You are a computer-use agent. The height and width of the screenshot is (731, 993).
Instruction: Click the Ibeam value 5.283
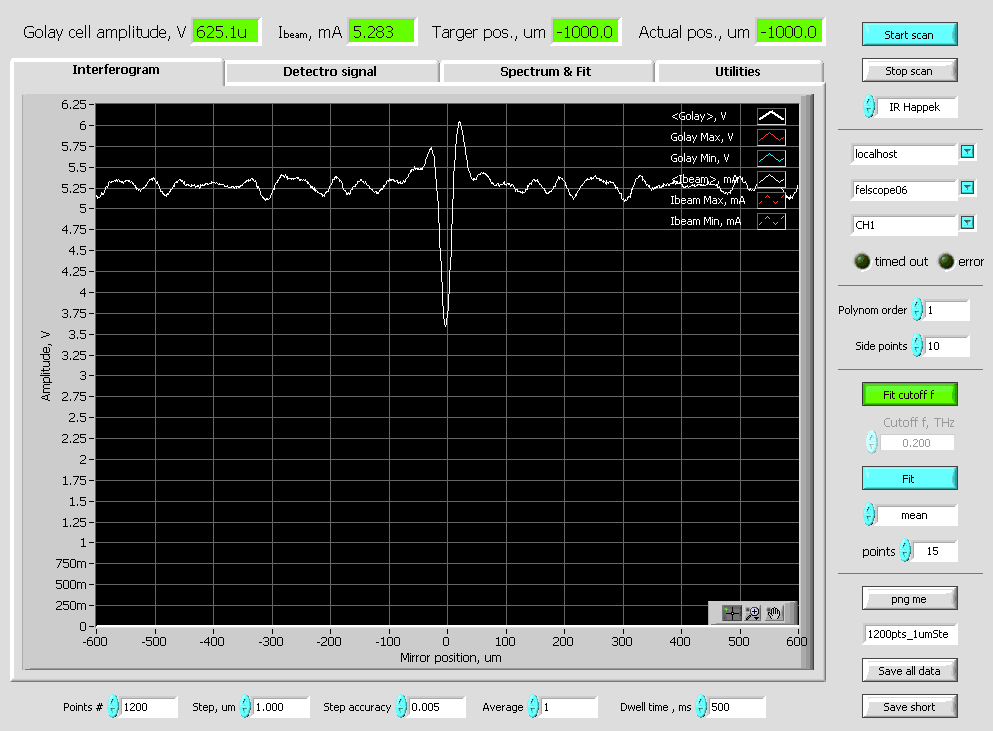(x=381, y=32)
